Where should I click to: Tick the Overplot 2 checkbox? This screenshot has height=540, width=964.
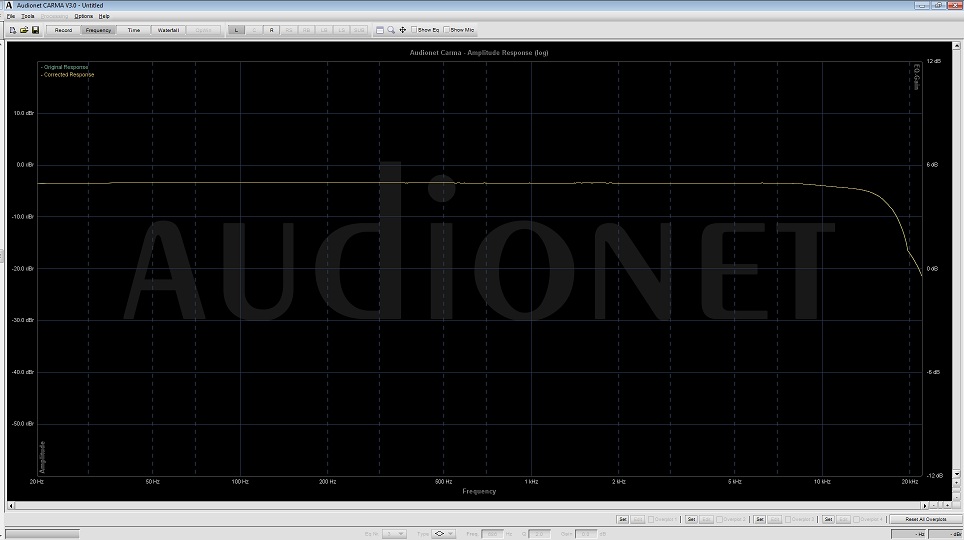click(x=719, y=520)
